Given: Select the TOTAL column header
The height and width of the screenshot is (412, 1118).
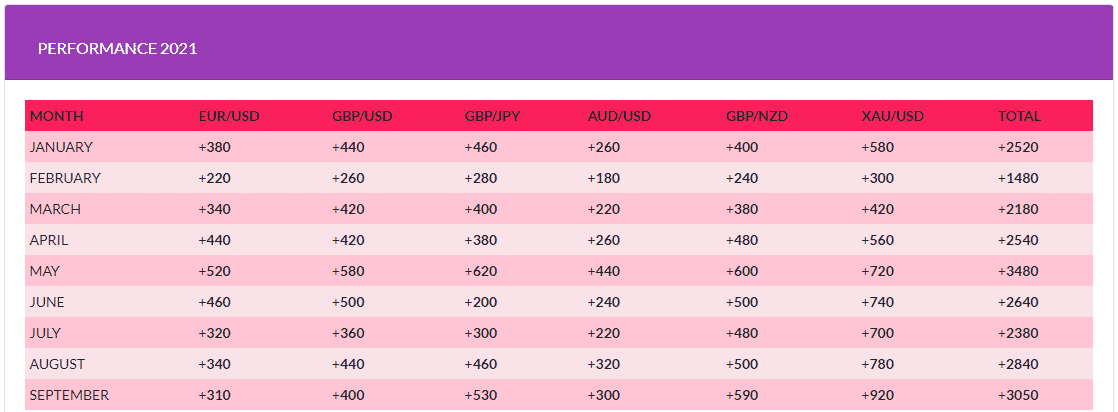Looking at the screenshot, I should tap(1019, 116).
